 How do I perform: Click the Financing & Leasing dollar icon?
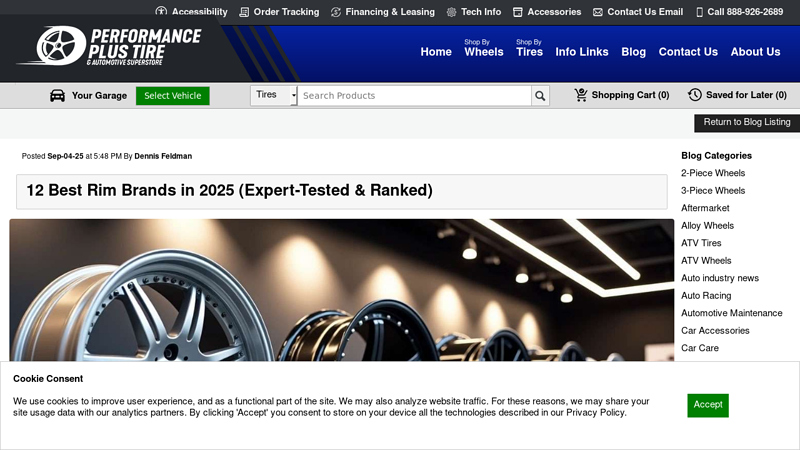(336, 12)
